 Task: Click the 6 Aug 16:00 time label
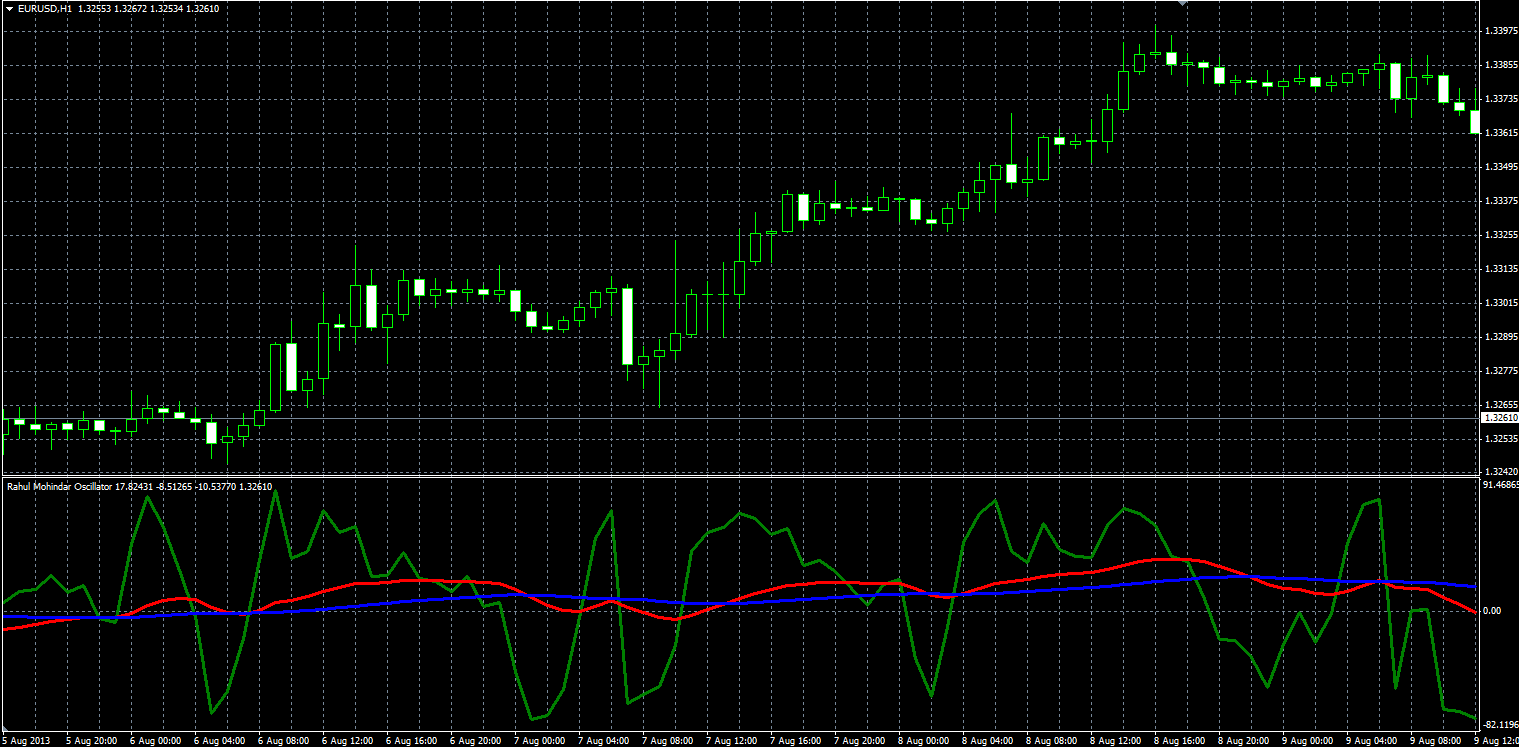tap(412, 741)
